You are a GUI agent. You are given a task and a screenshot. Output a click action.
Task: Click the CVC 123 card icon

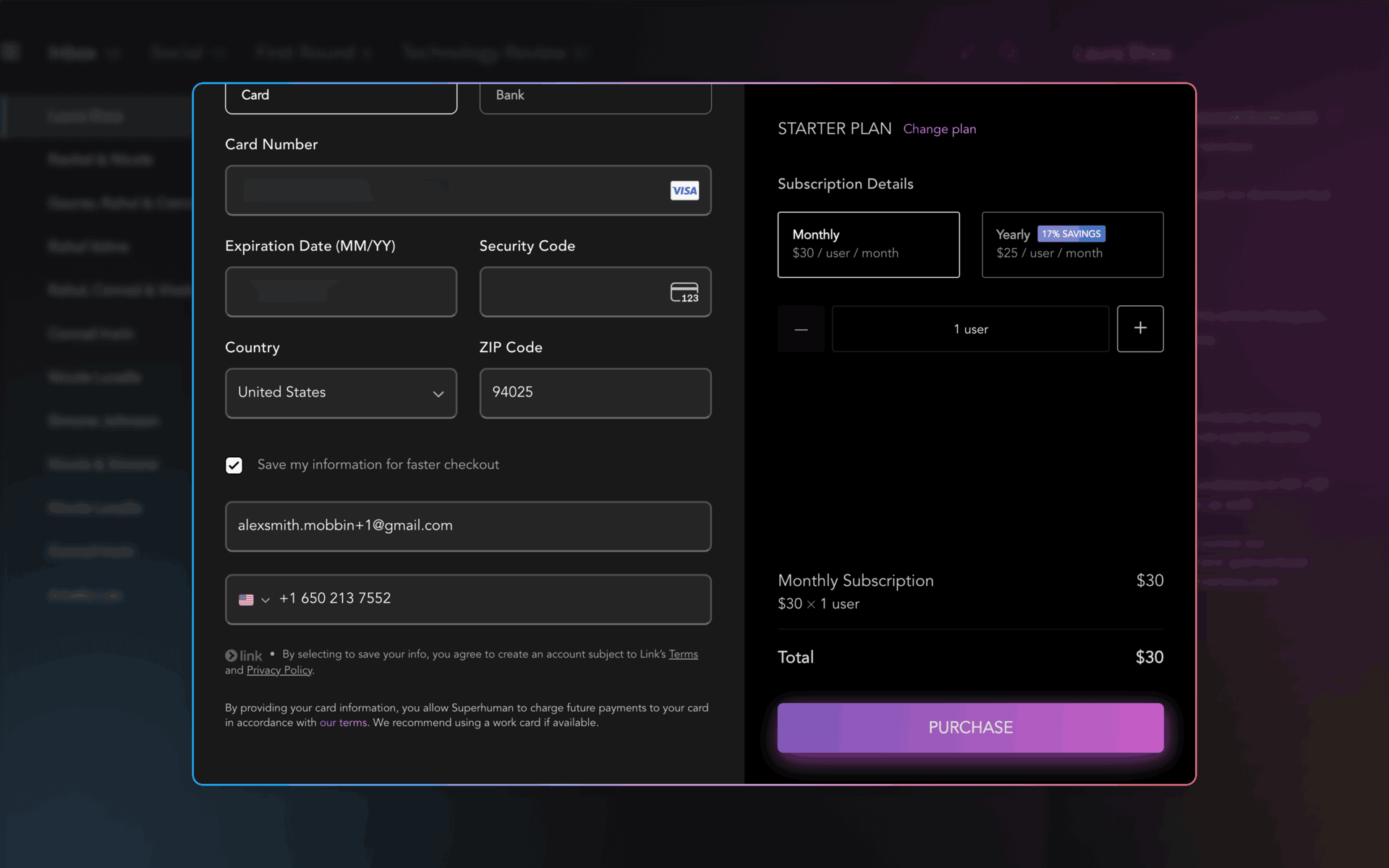(684, 292)
